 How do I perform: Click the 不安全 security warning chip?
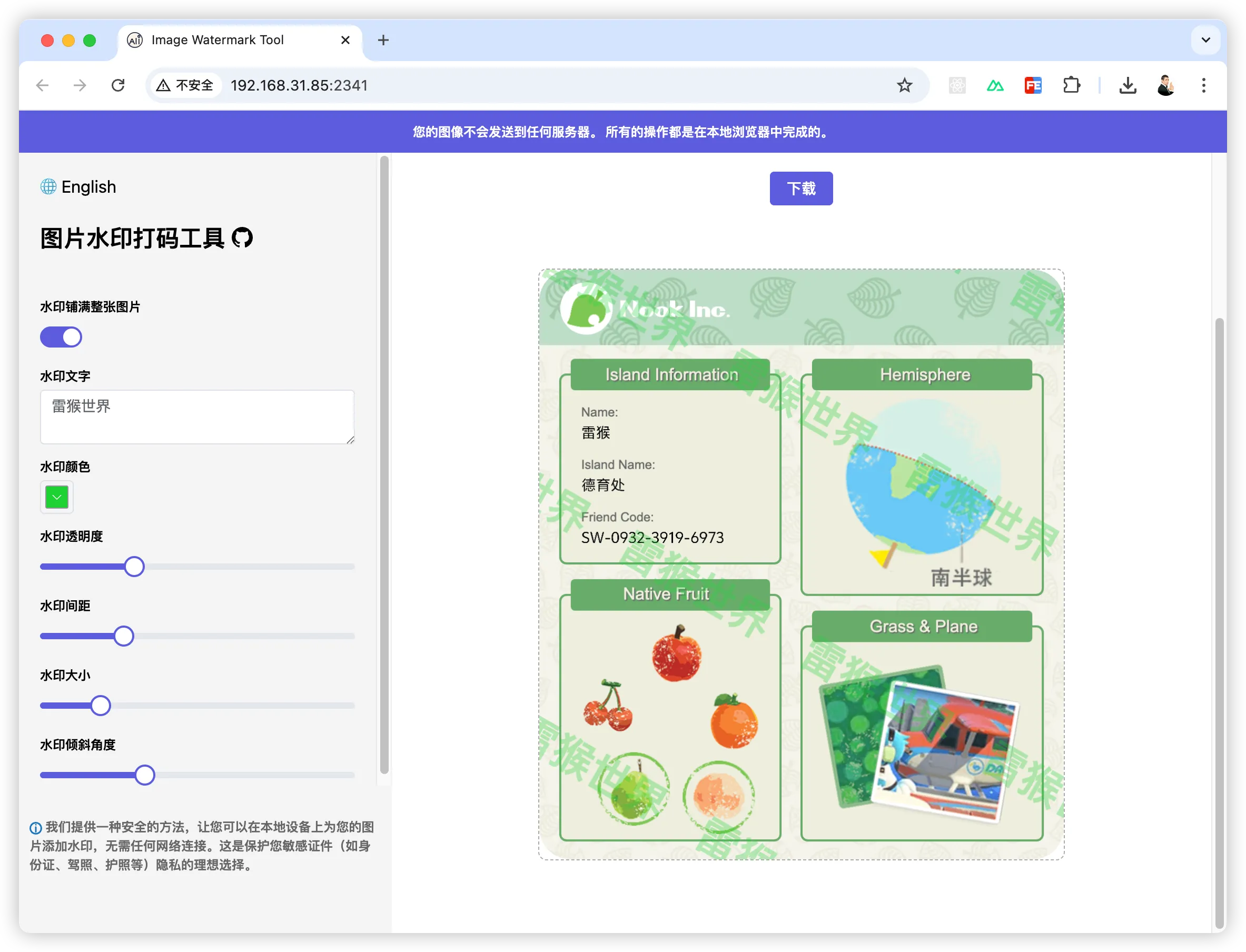[185, 86]
